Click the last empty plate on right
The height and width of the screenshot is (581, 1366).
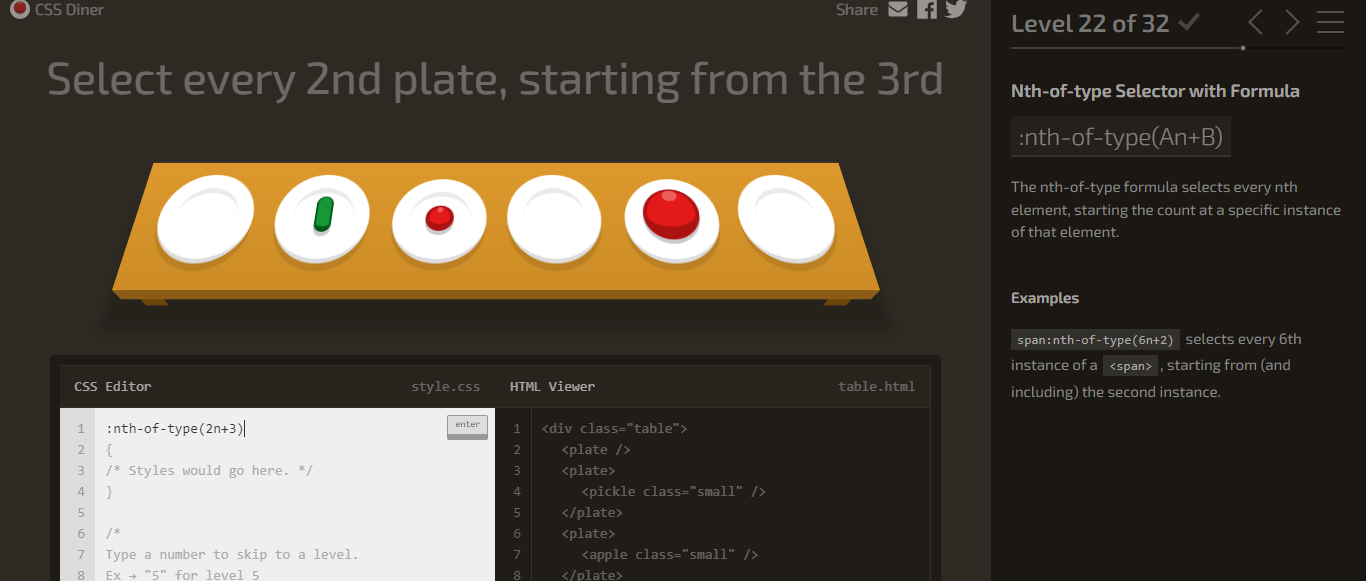pos(786,218)
